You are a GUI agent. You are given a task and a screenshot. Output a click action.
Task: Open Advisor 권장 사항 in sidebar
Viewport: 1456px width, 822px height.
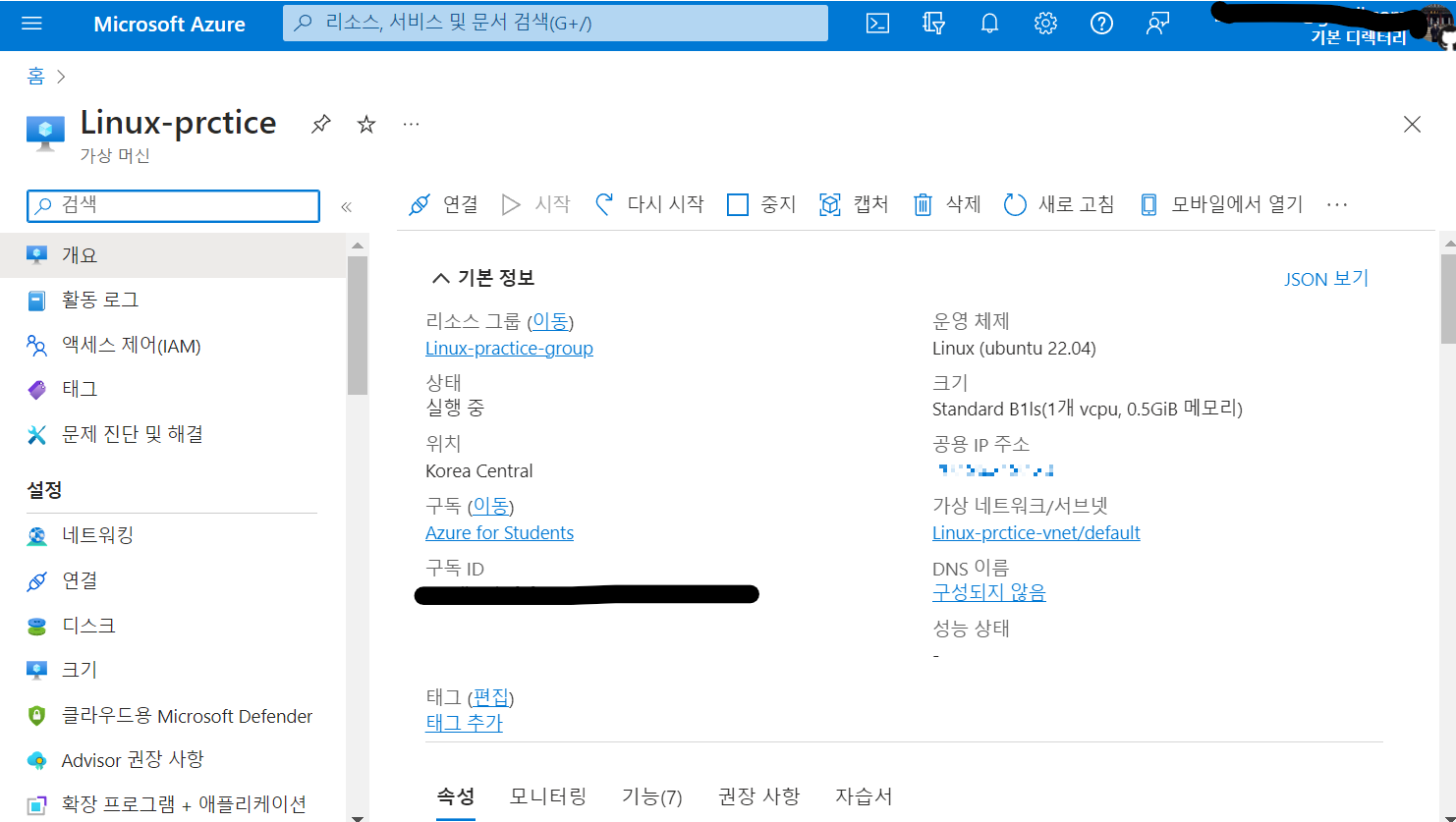(x=173, y=760)
